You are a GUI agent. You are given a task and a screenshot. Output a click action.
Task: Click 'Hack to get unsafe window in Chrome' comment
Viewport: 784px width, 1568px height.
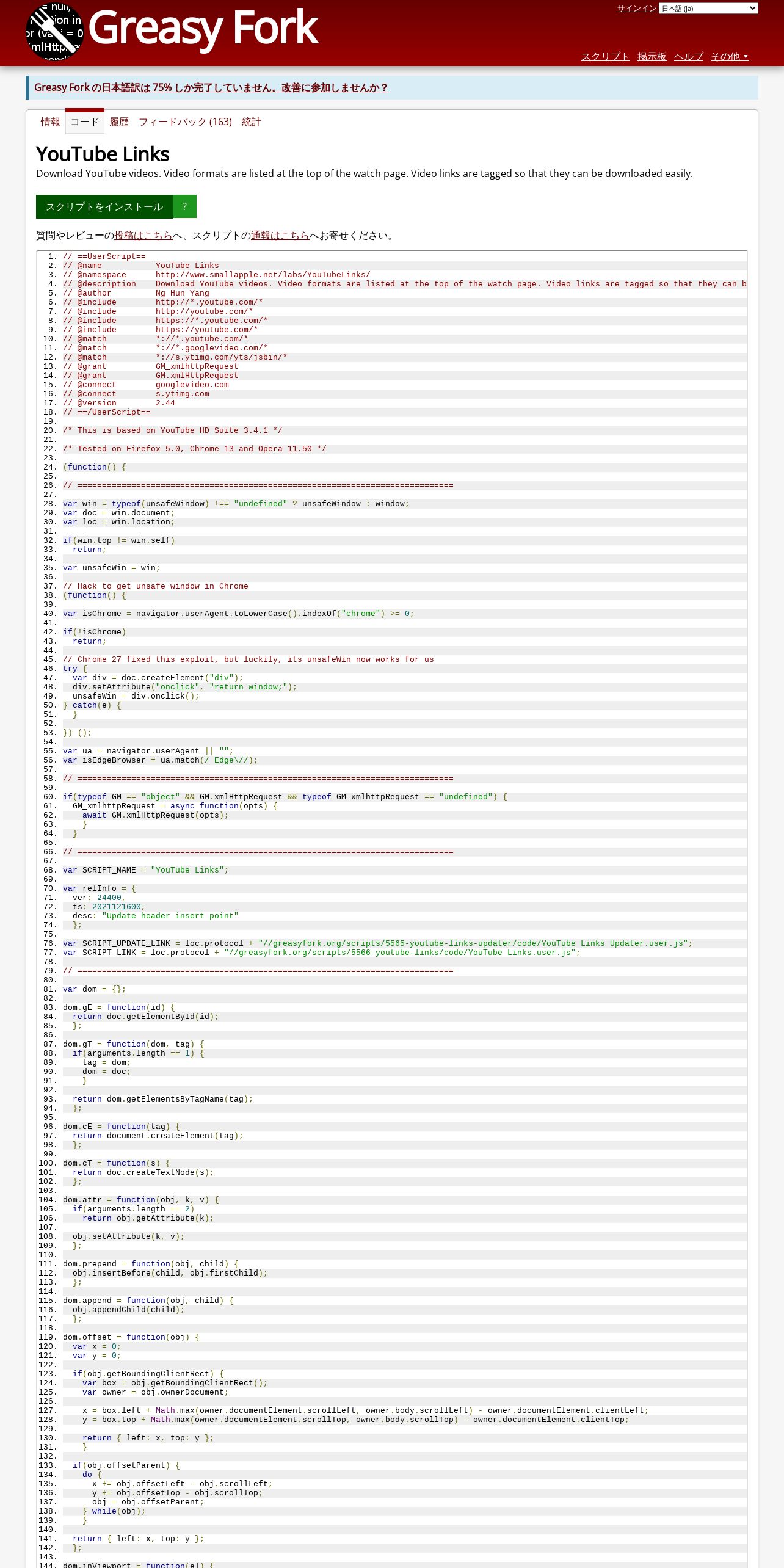[x=156, y=586]
